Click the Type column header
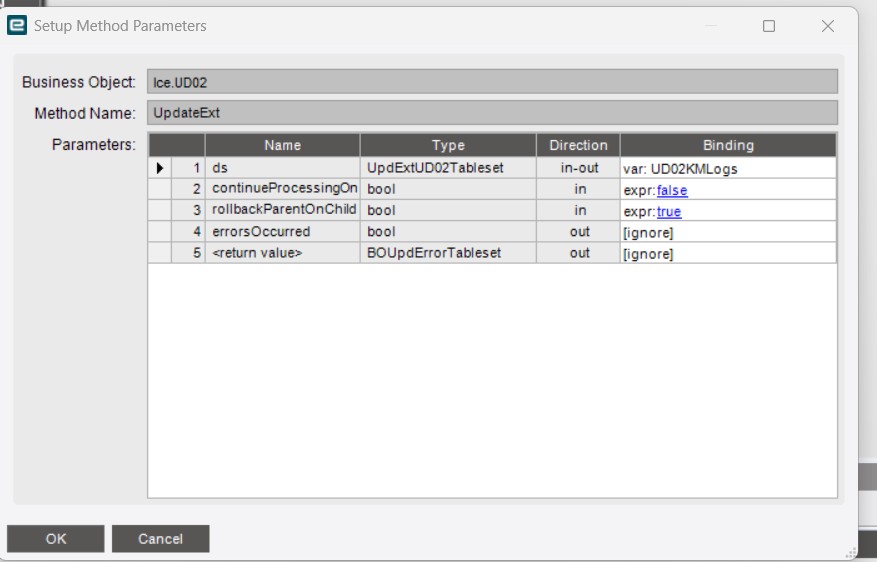877x562 pixels. (448, 145)
